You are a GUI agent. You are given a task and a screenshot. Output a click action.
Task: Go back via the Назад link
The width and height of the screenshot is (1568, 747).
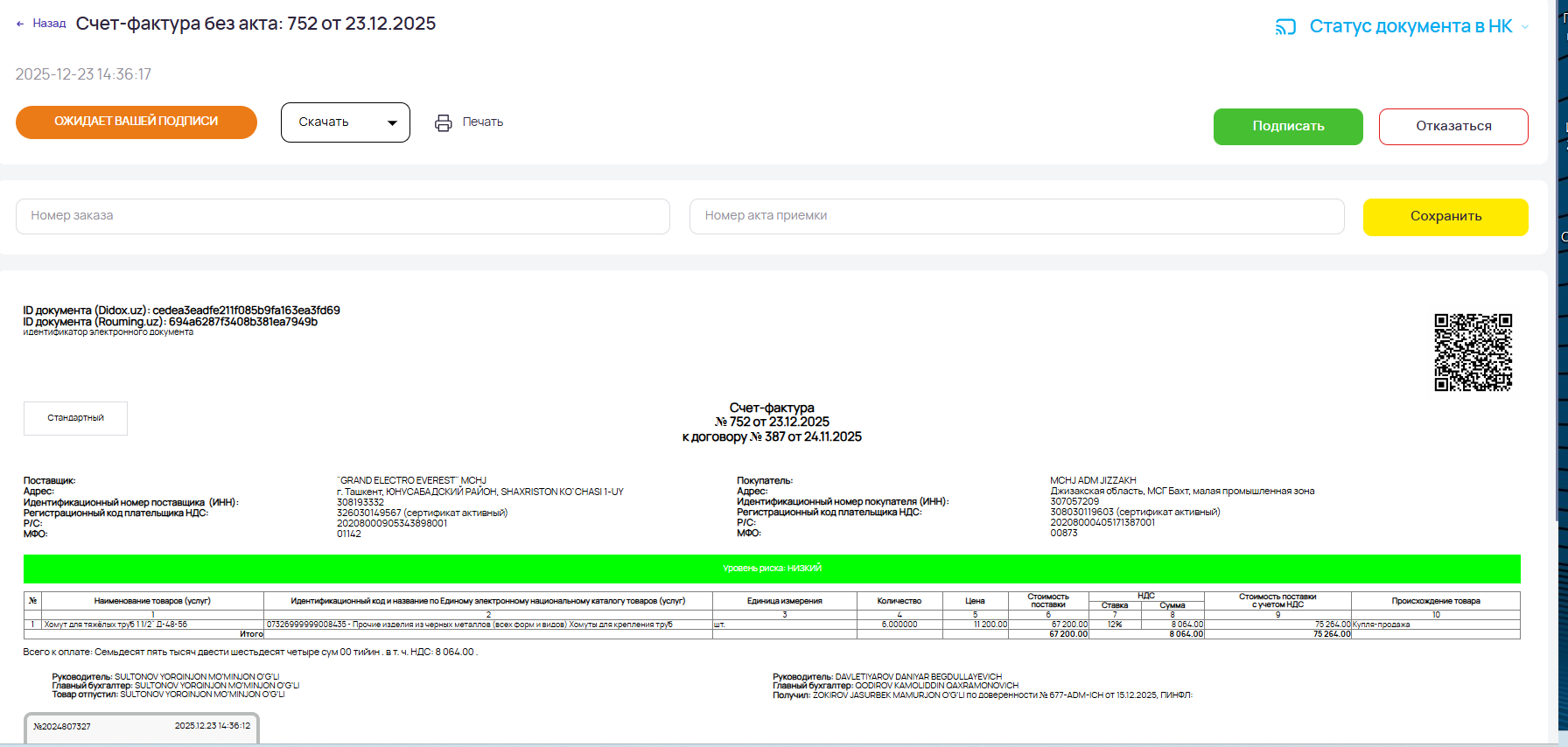click(x=49, y=24)
